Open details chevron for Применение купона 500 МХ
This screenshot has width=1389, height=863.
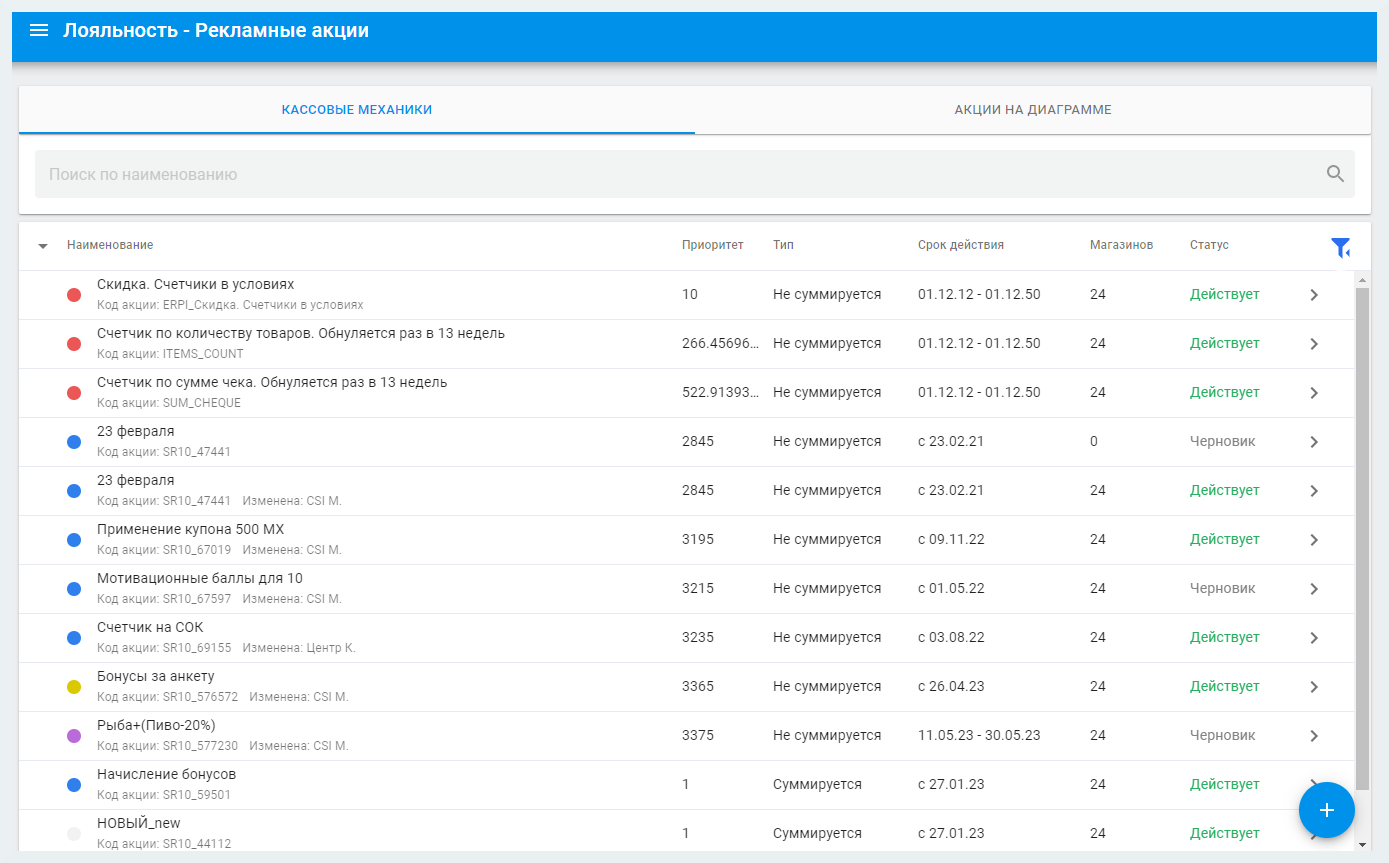1314,540
